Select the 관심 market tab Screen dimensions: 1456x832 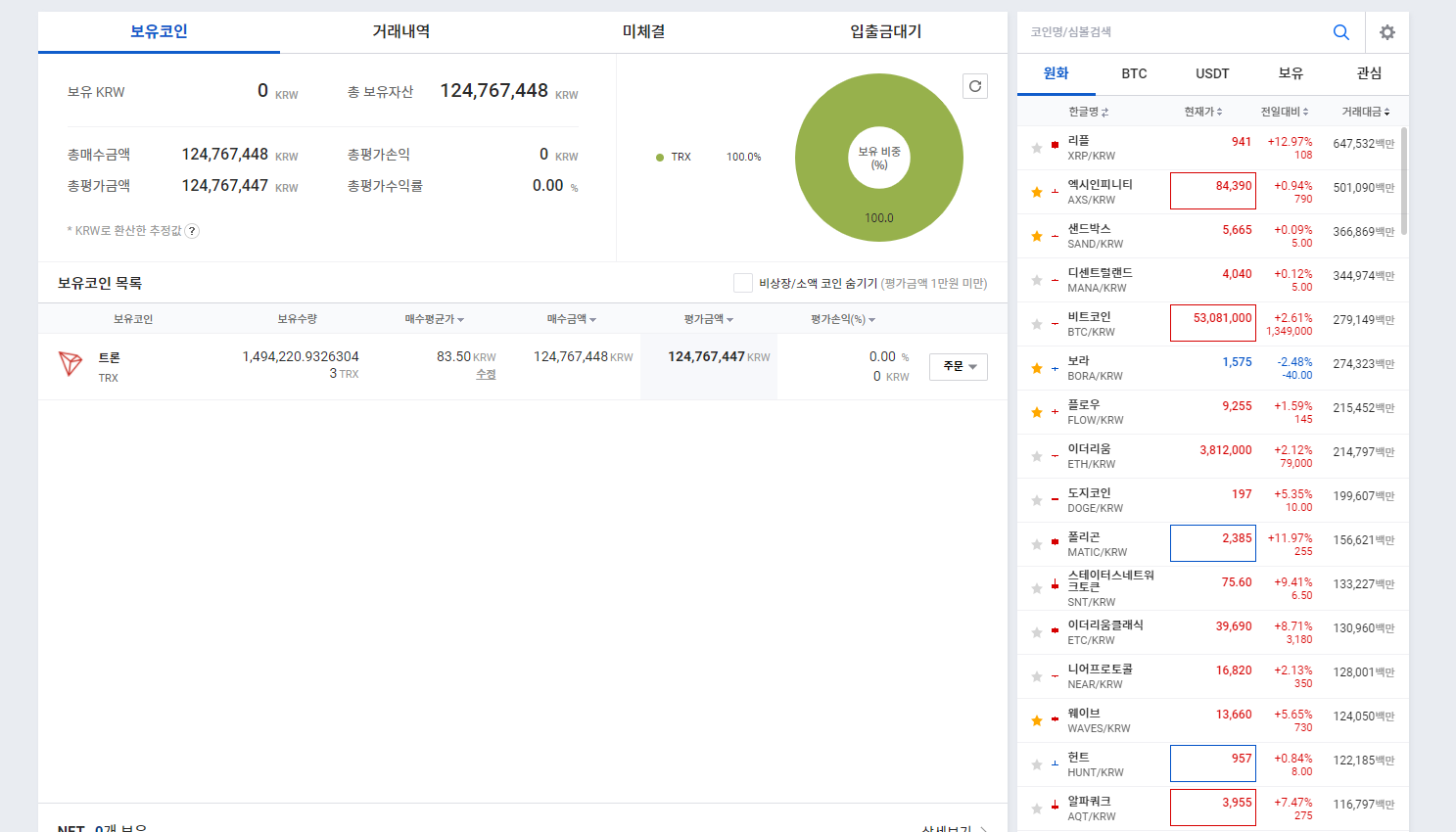(x=1370, y=73)
